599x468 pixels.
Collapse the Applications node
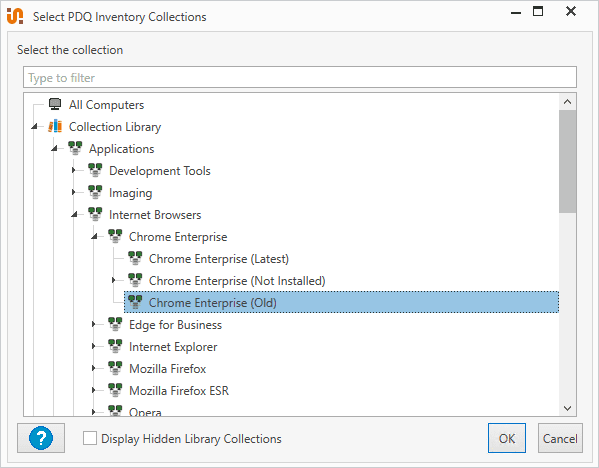coord(54,148)
